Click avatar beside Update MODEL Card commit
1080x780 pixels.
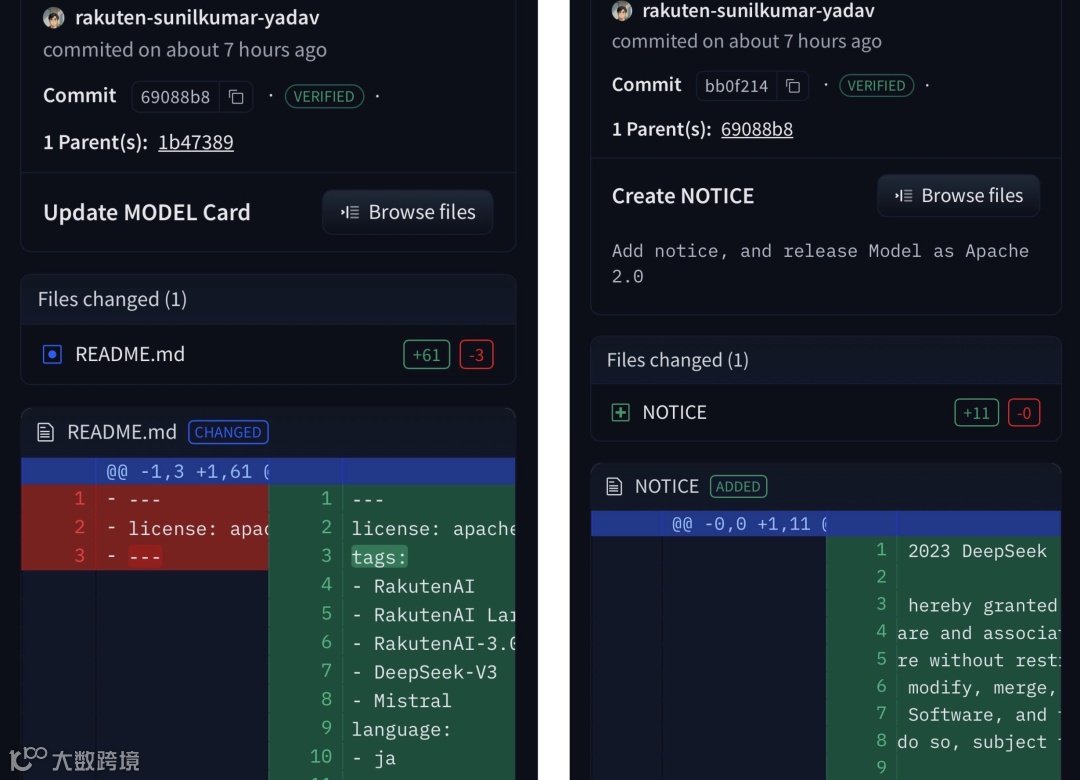(54, 18)
